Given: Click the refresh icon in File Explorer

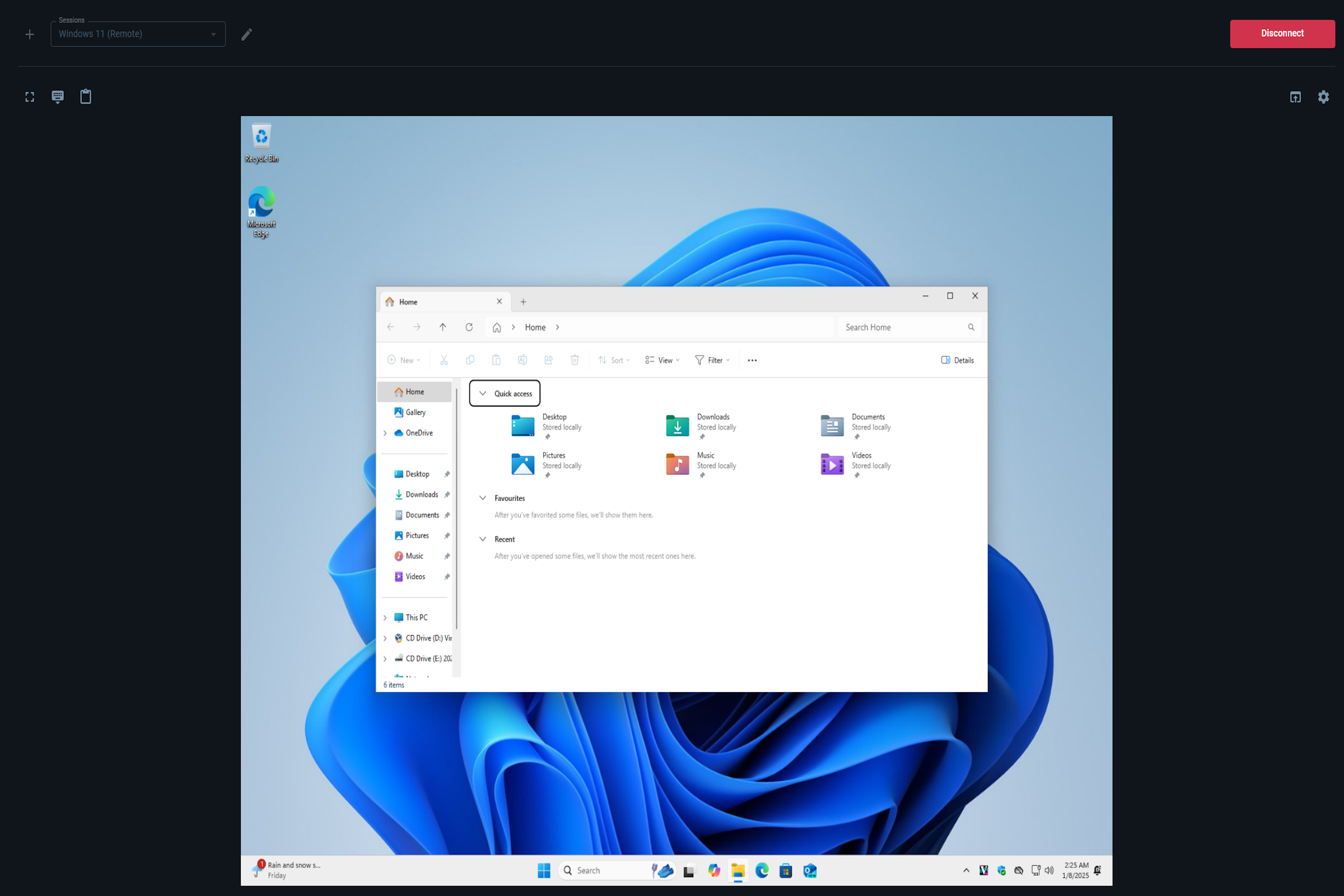Looking at the screenshot, I should (469, 328).
